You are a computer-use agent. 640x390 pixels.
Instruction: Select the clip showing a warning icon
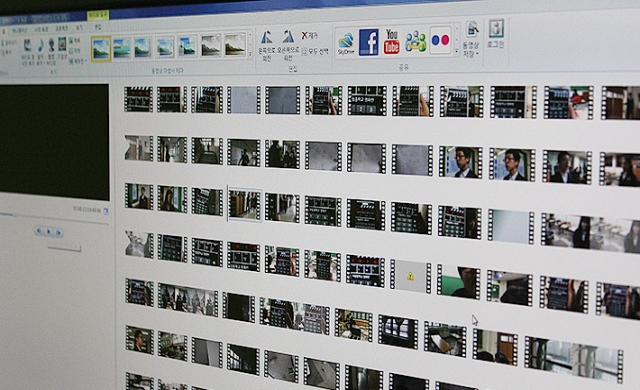pyautogui.click(x=411, y=276)
